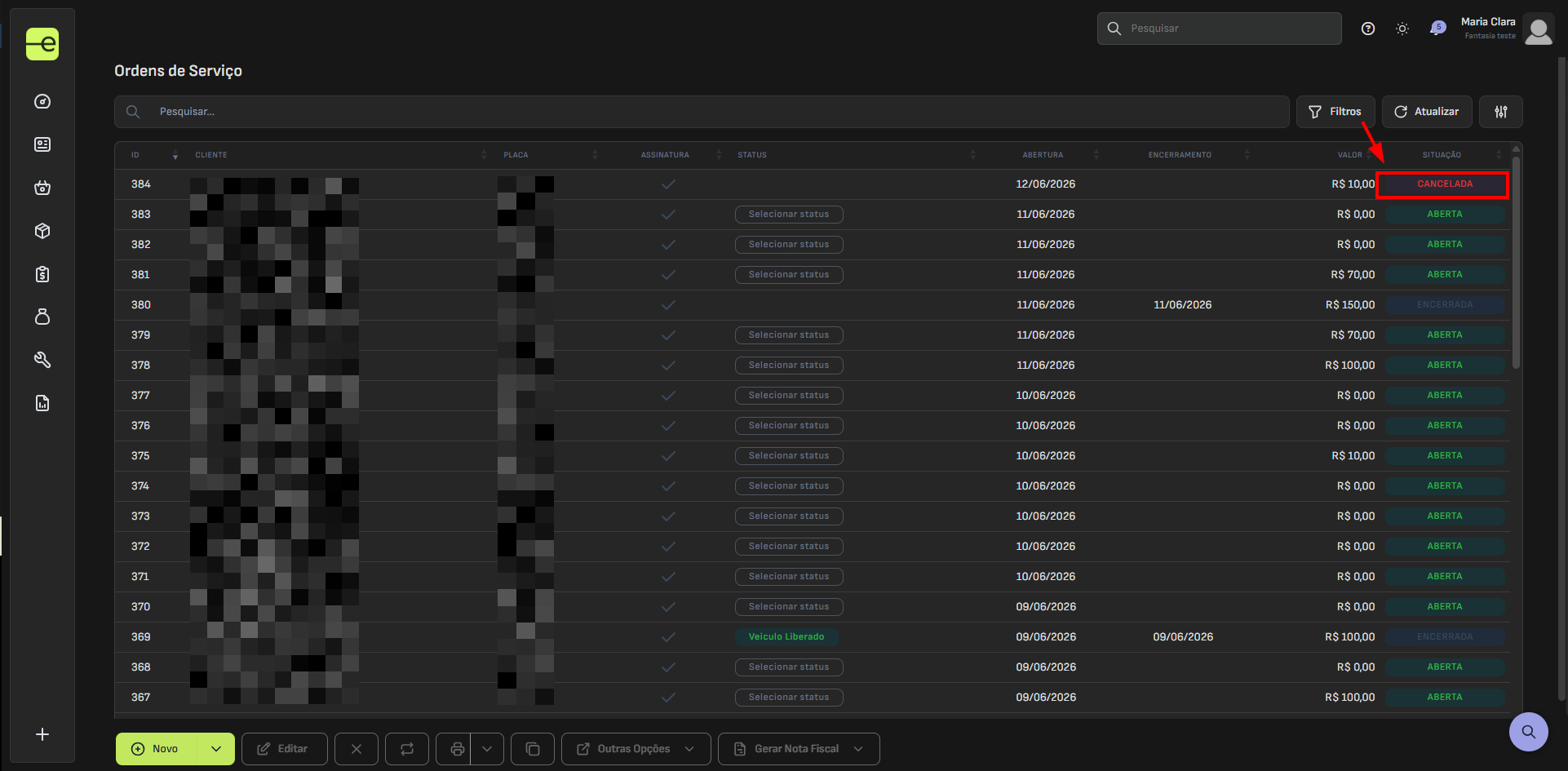Open the app logo home
Viewport: 1568px width, 771px height.
(42, 44)
